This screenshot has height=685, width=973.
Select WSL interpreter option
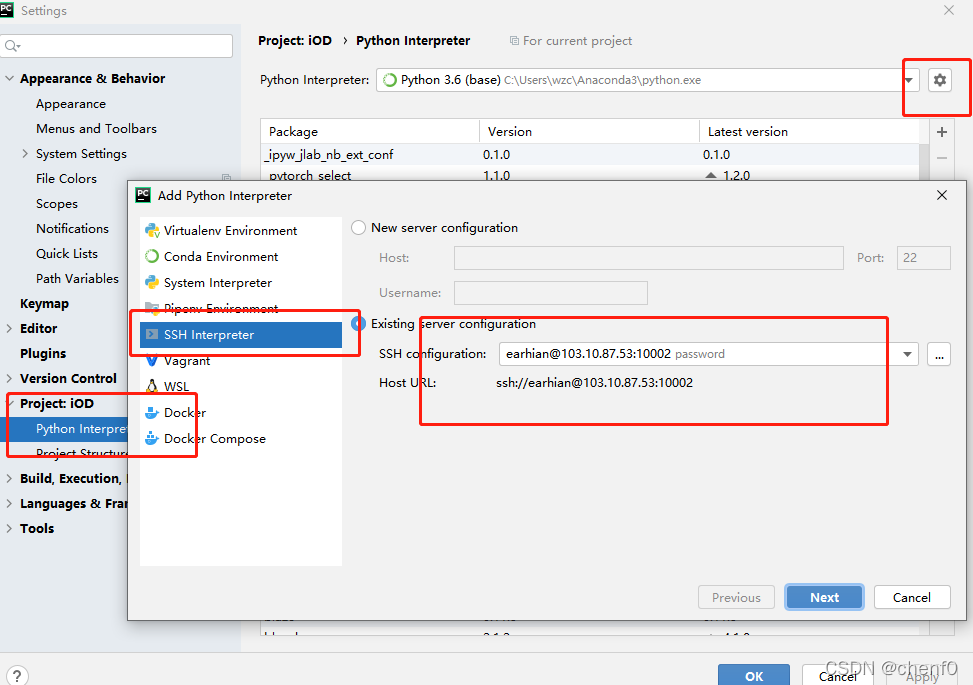pos(241,387)
